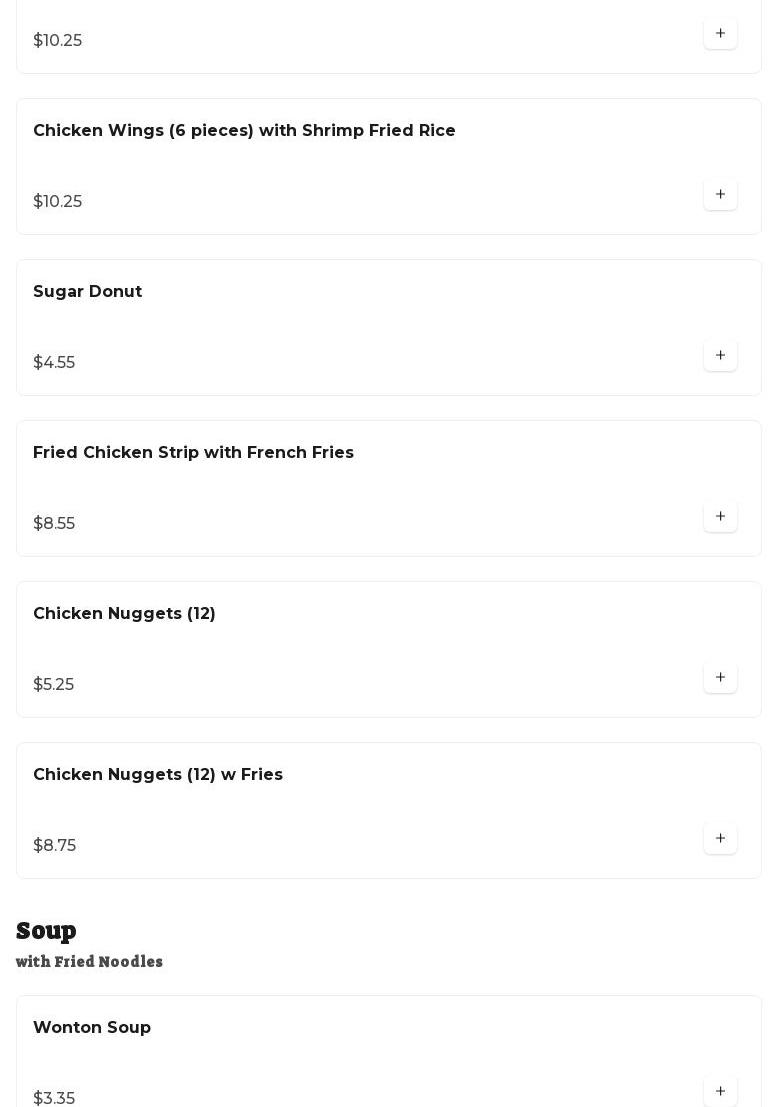This screenshot has height=1107, width=778.
Task: Select Fried Chicken Strip with French Fries title
Action: (x=193, y=453)
